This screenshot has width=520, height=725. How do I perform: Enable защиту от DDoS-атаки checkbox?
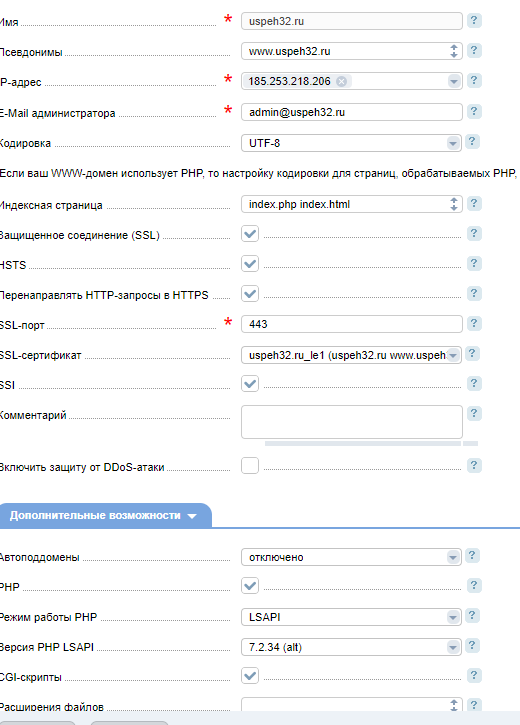coord(250,466)
